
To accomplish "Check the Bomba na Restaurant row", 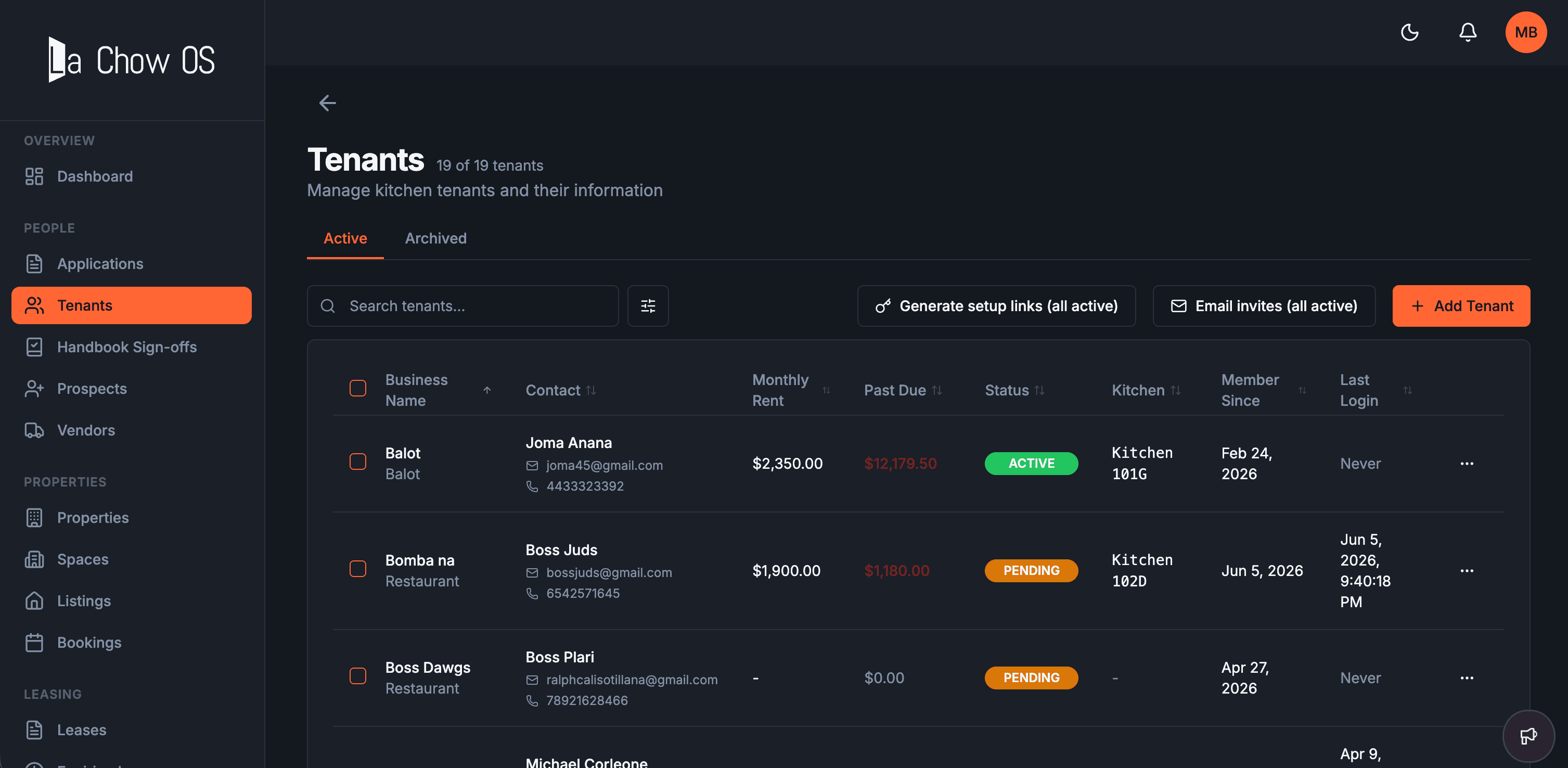I will point(358,569).
